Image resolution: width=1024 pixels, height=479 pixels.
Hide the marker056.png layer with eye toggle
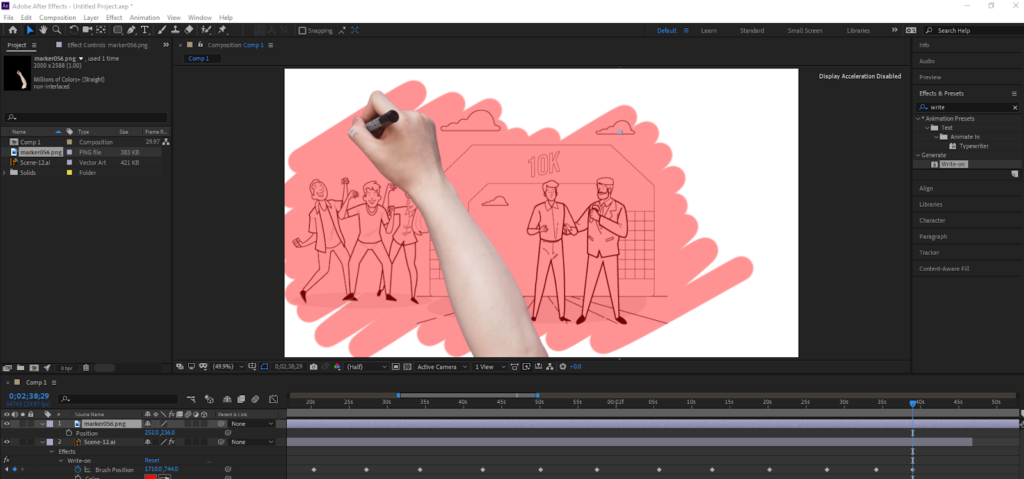coord(7,423)
